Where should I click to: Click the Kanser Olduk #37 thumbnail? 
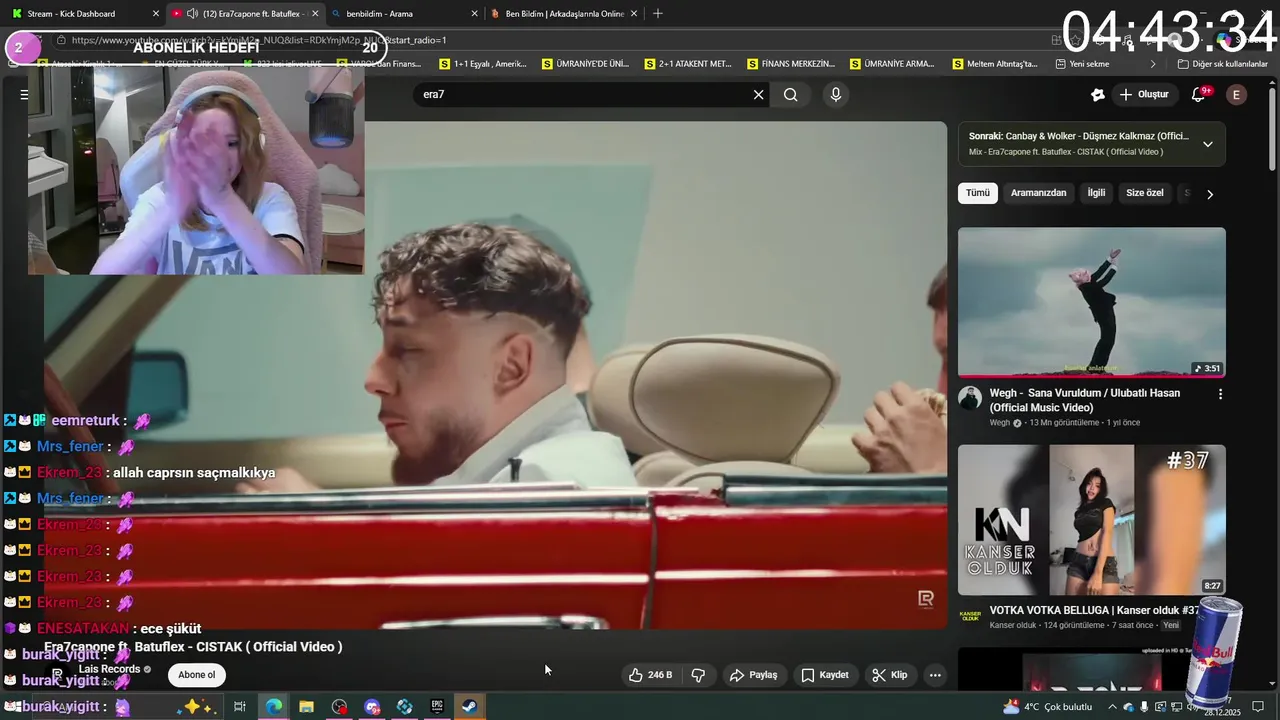pos(1091,520)
